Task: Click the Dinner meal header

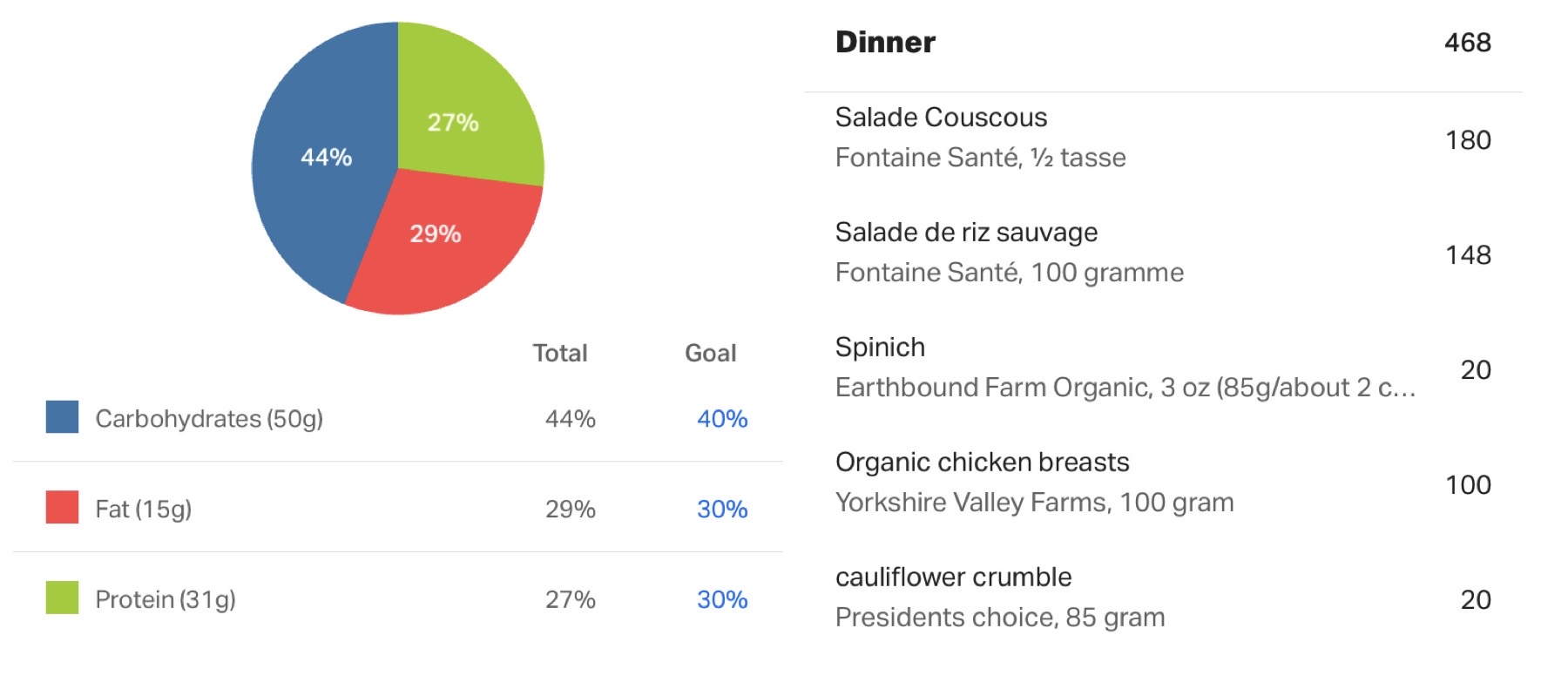Action: coord(885,42)
